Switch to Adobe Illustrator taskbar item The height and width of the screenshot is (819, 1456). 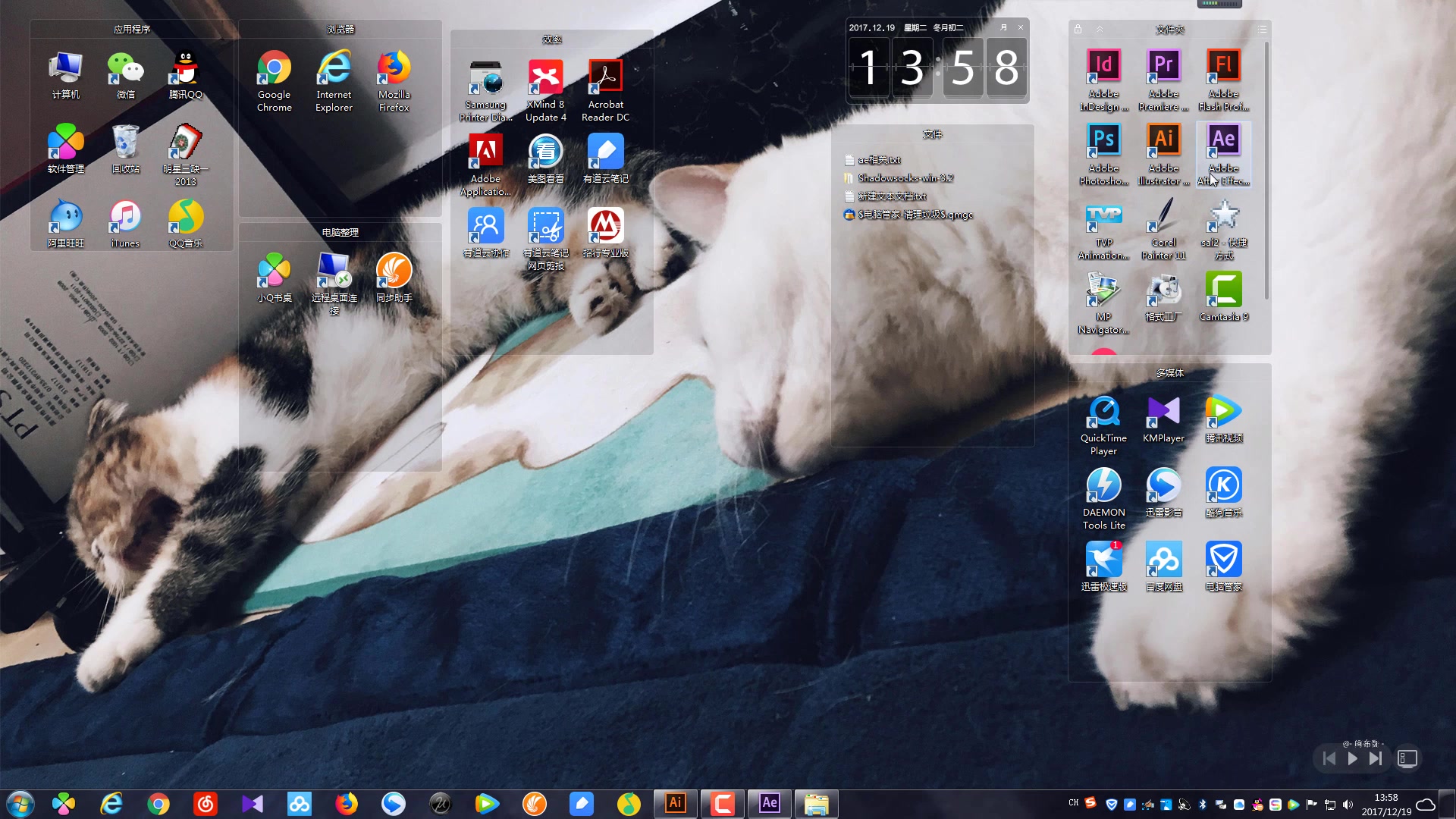click(x=675, y=803)
